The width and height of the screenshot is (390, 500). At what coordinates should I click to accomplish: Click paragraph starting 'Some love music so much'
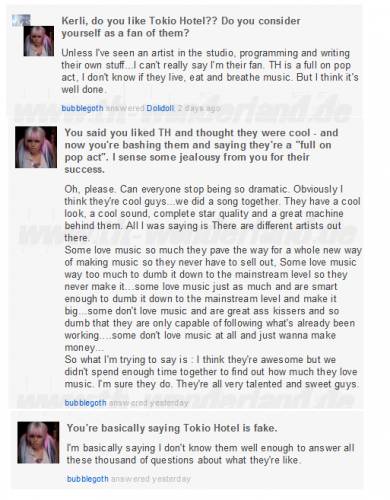(x=213, y=299)
